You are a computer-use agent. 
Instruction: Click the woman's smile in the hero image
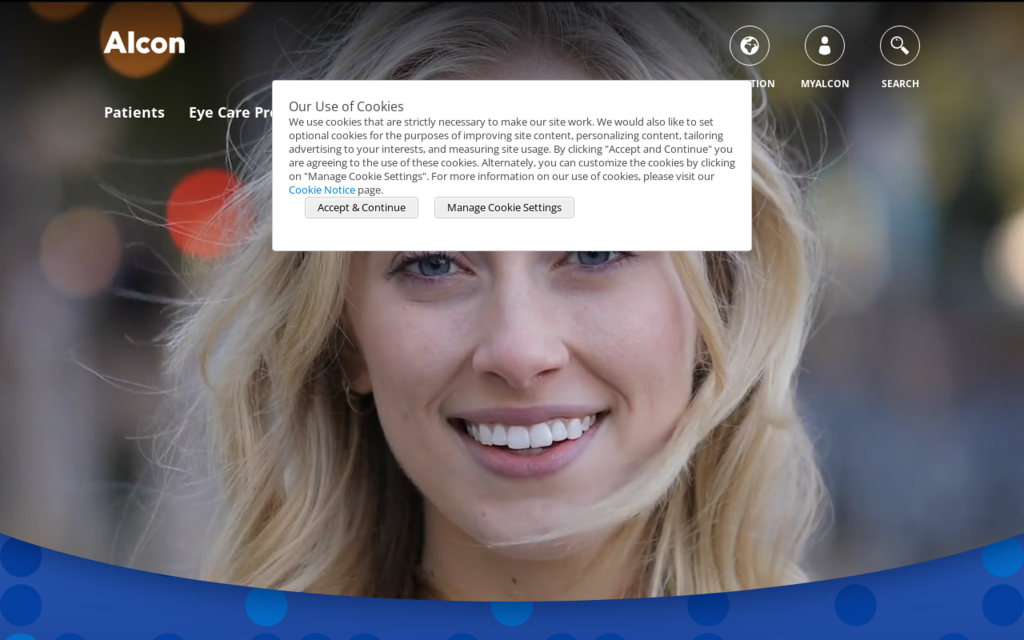tap(527, 433)
